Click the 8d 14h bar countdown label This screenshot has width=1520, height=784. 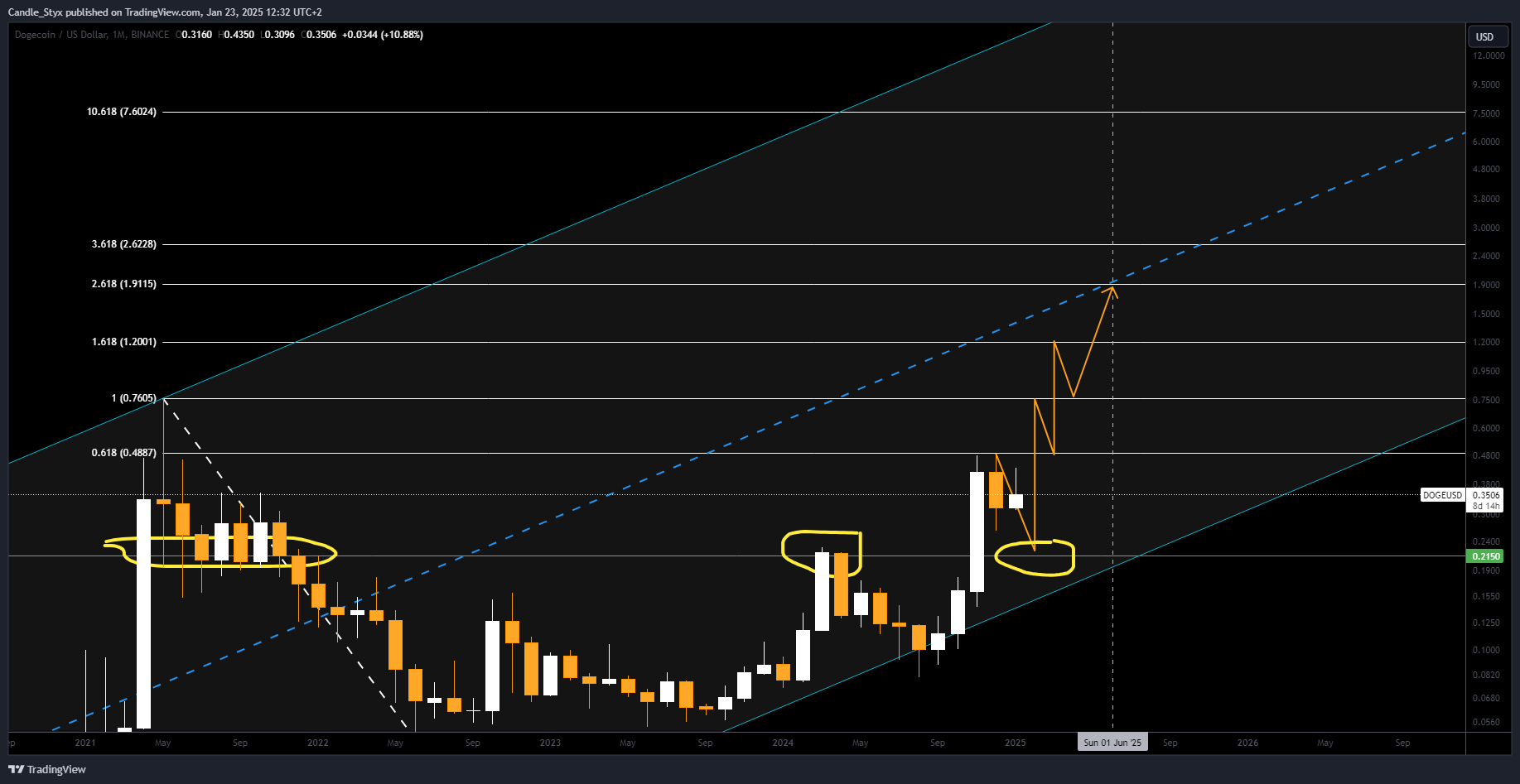pyautogui.click(x=1486, y=506)
